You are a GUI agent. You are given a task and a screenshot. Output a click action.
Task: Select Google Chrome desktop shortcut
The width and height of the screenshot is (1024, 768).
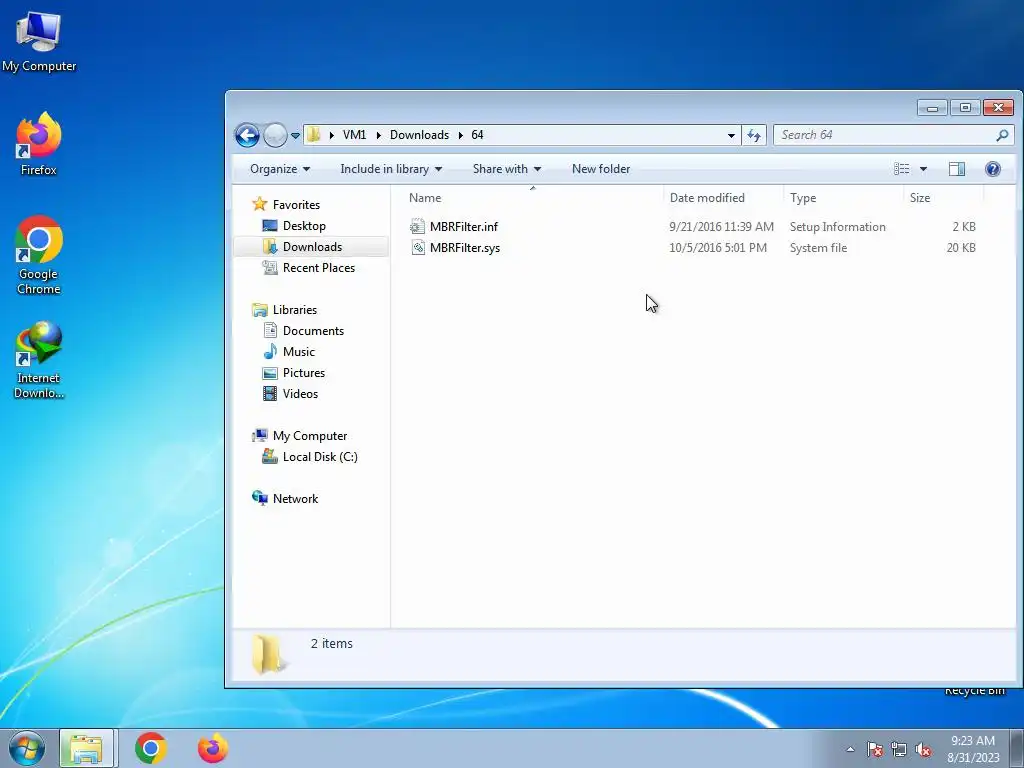pyautogui.click(x=39, y=255)
